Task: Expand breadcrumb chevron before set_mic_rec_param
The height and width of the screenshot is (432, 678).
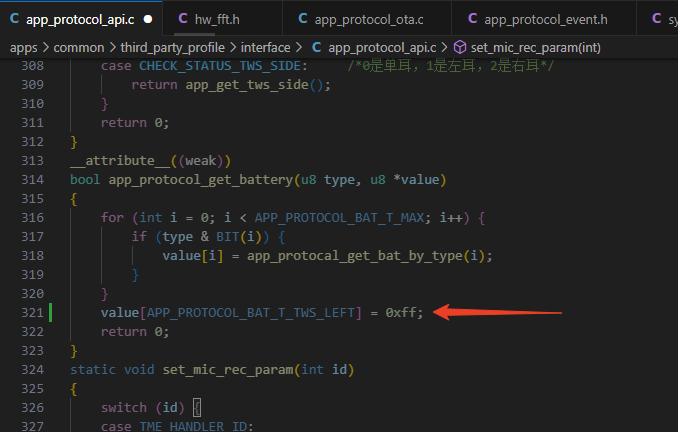Action: click(445, 48)
